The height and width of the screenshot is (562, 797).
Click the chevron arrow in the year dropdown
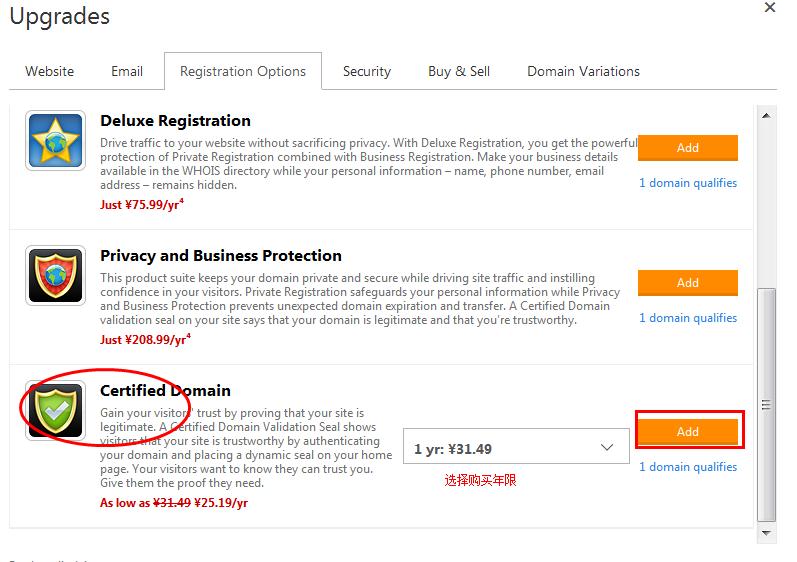[606, 447]
